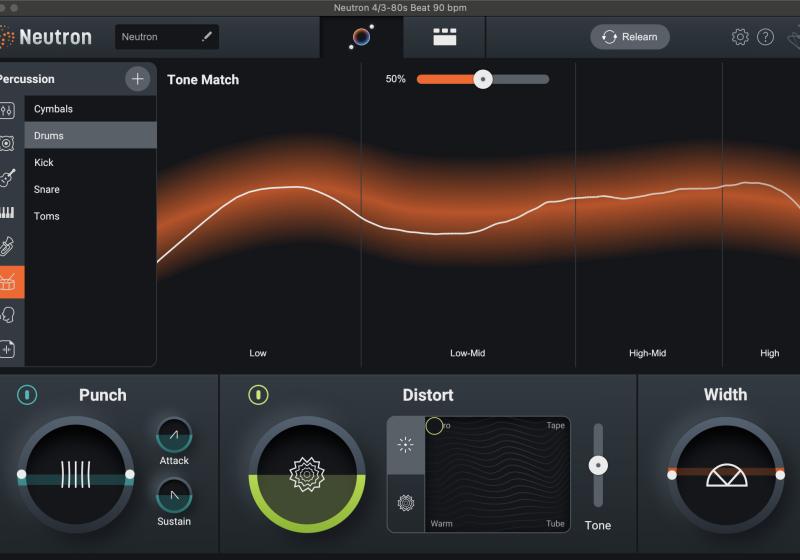The height and width of the screenshot is (560, 800).
Task: Select Snare in the Percussion list
Action: 90,189
